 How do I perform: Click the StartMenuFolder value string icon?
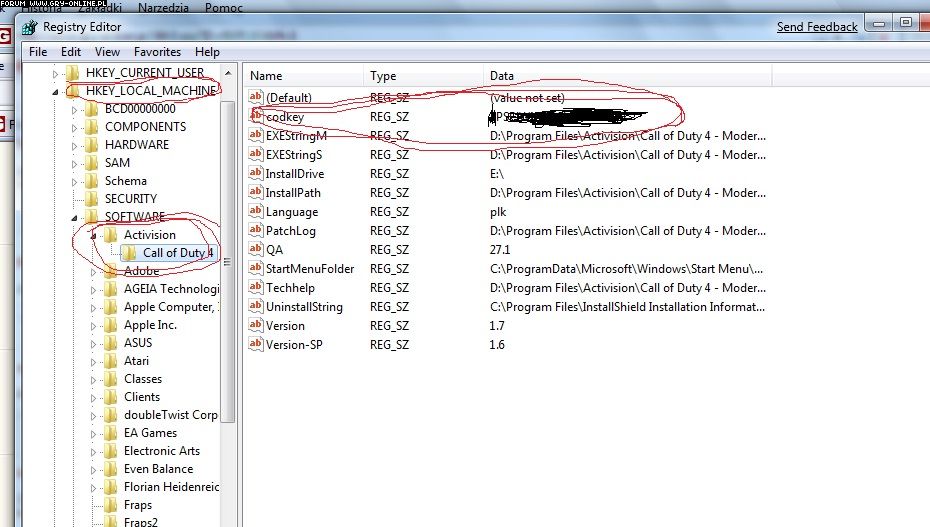click(x=256, y=268)
